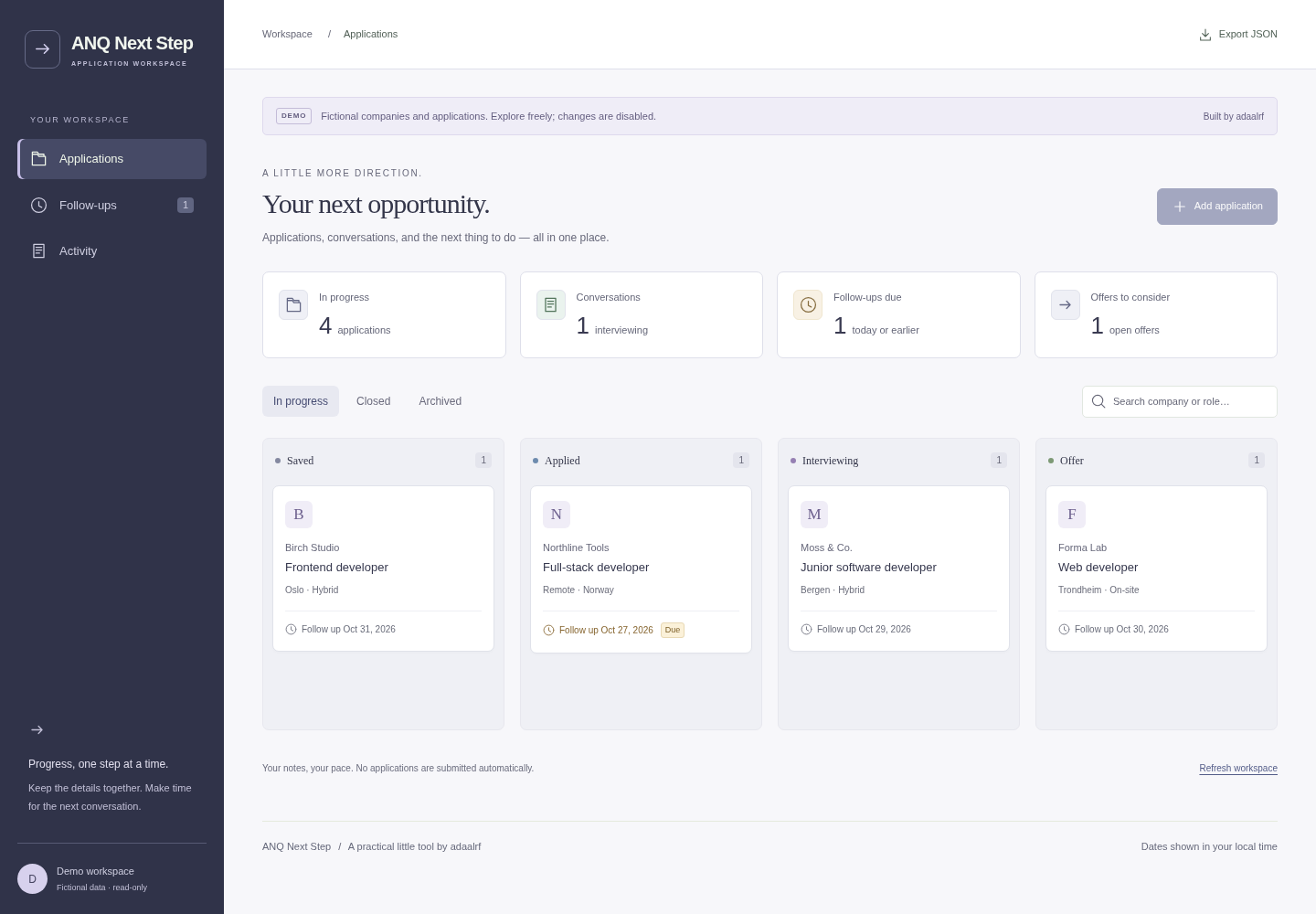Open Follow-ups in the sidebar
Screen dimensions: 1316x914
pyautogui.click(x=111, y=206)
